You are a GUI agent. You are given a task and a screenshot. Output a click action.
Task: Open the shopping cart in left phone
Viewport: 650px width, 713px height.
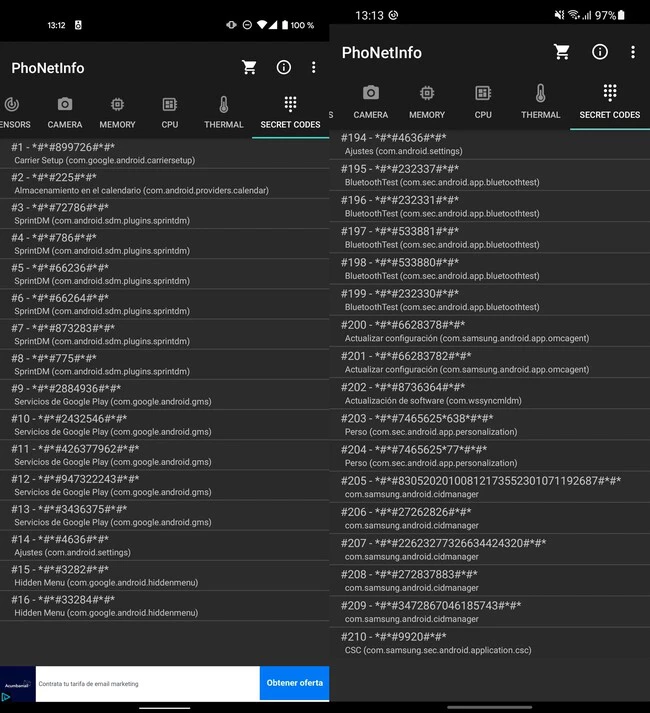coord(249,67)
